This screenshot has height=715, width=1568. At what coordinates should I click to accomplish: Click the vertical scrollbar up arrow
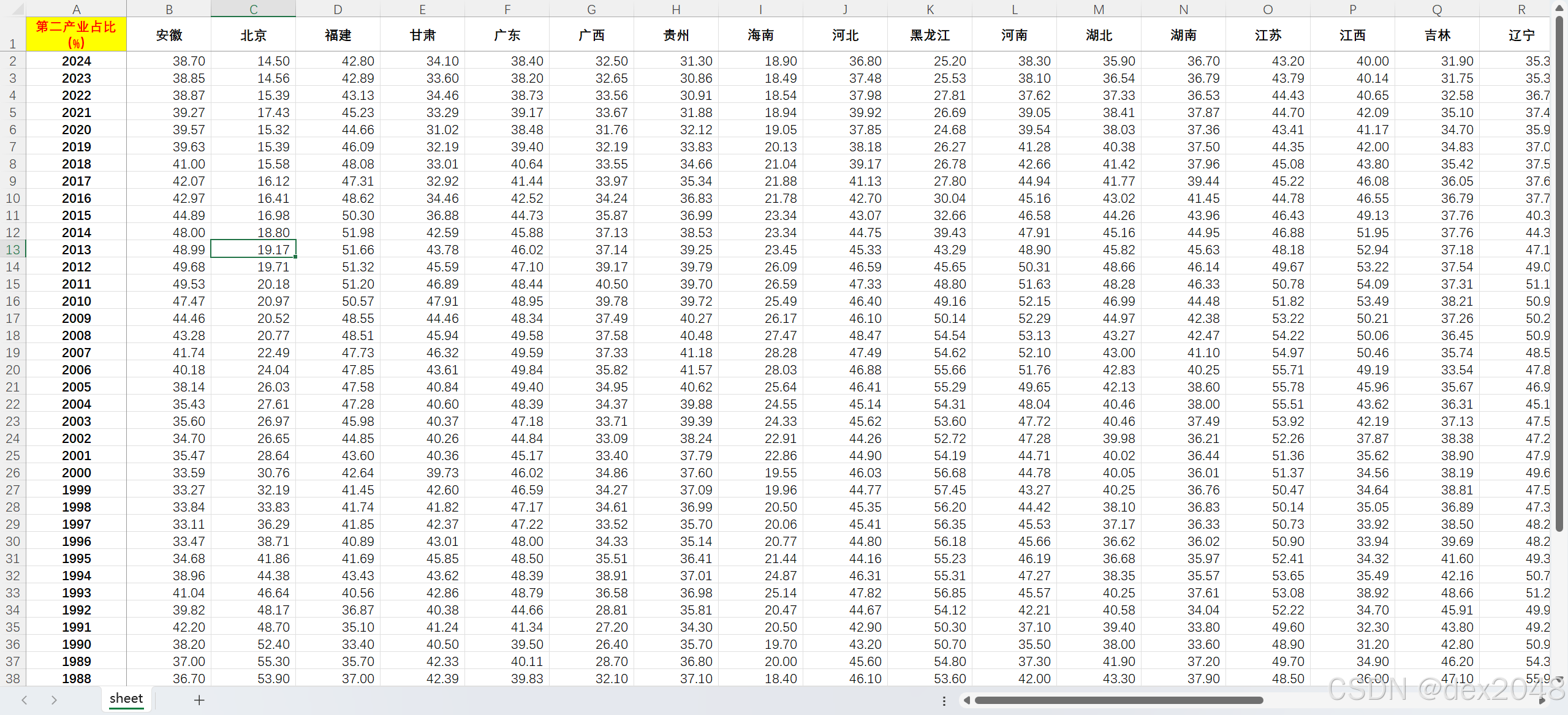1560,7
